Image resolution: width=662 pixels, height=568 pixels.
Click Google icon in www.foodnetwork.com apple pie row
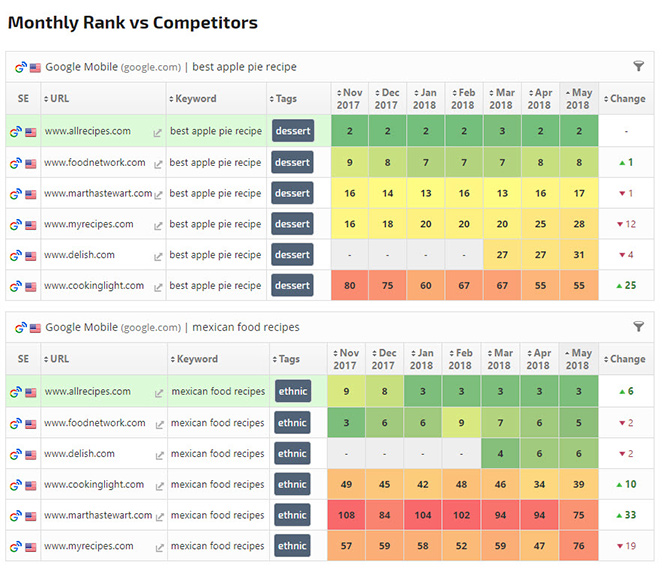(x=16, y=163)
